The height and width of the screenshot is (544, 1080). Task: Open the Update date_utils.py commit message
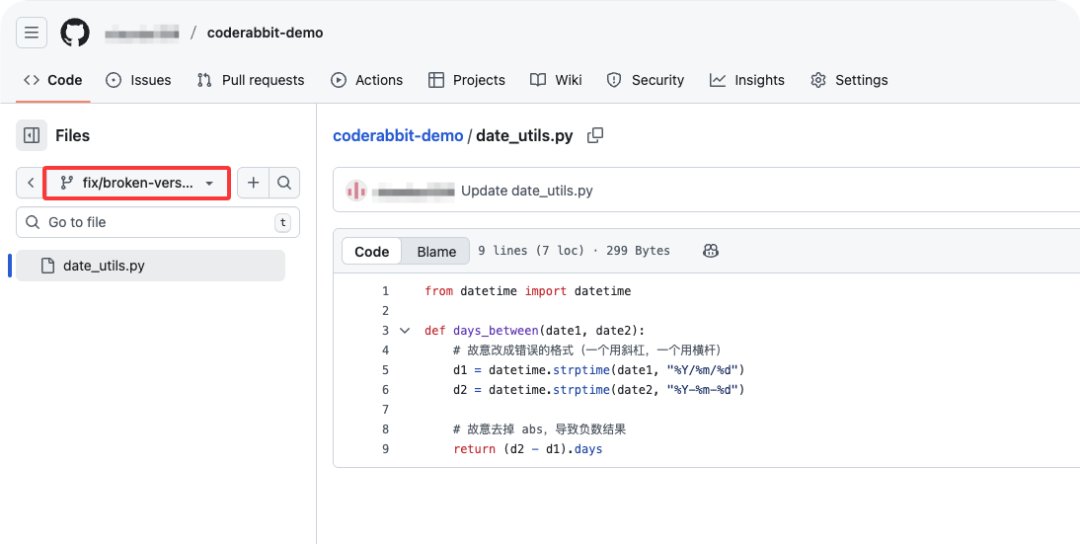tap(527, 191)
